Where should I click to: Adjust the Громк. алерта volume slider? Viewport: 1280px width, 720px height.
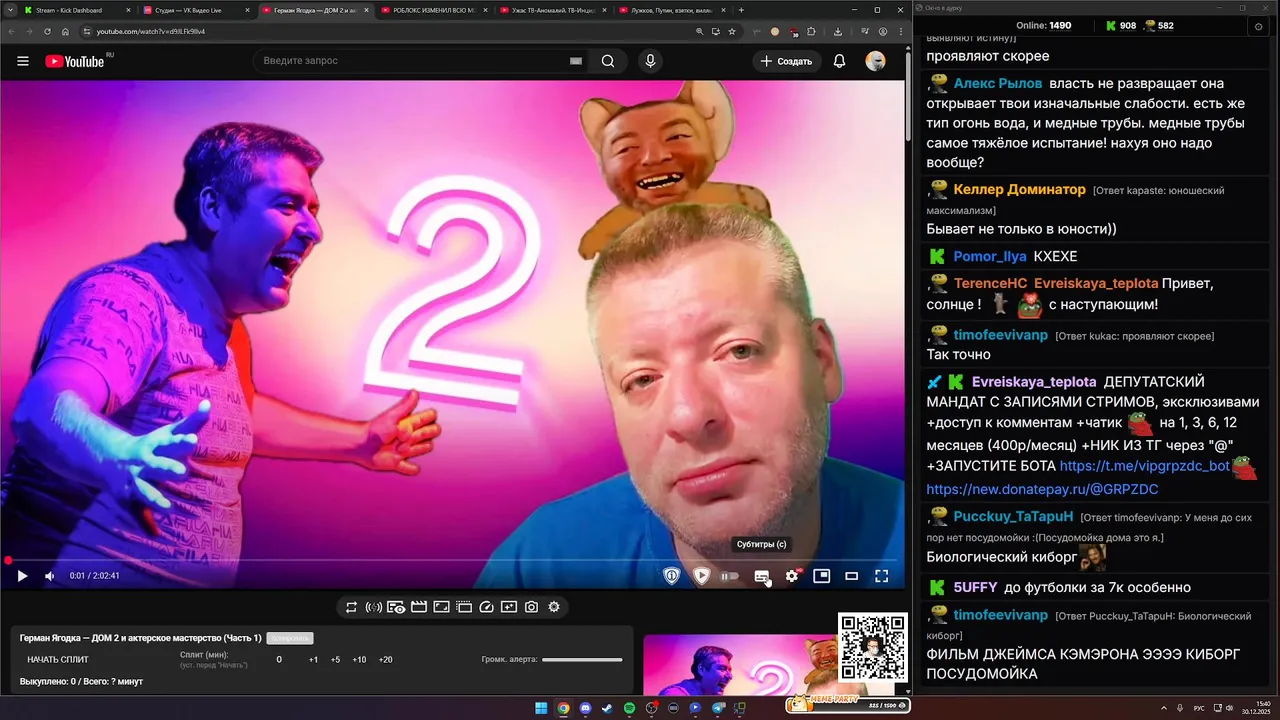point(582,659)
